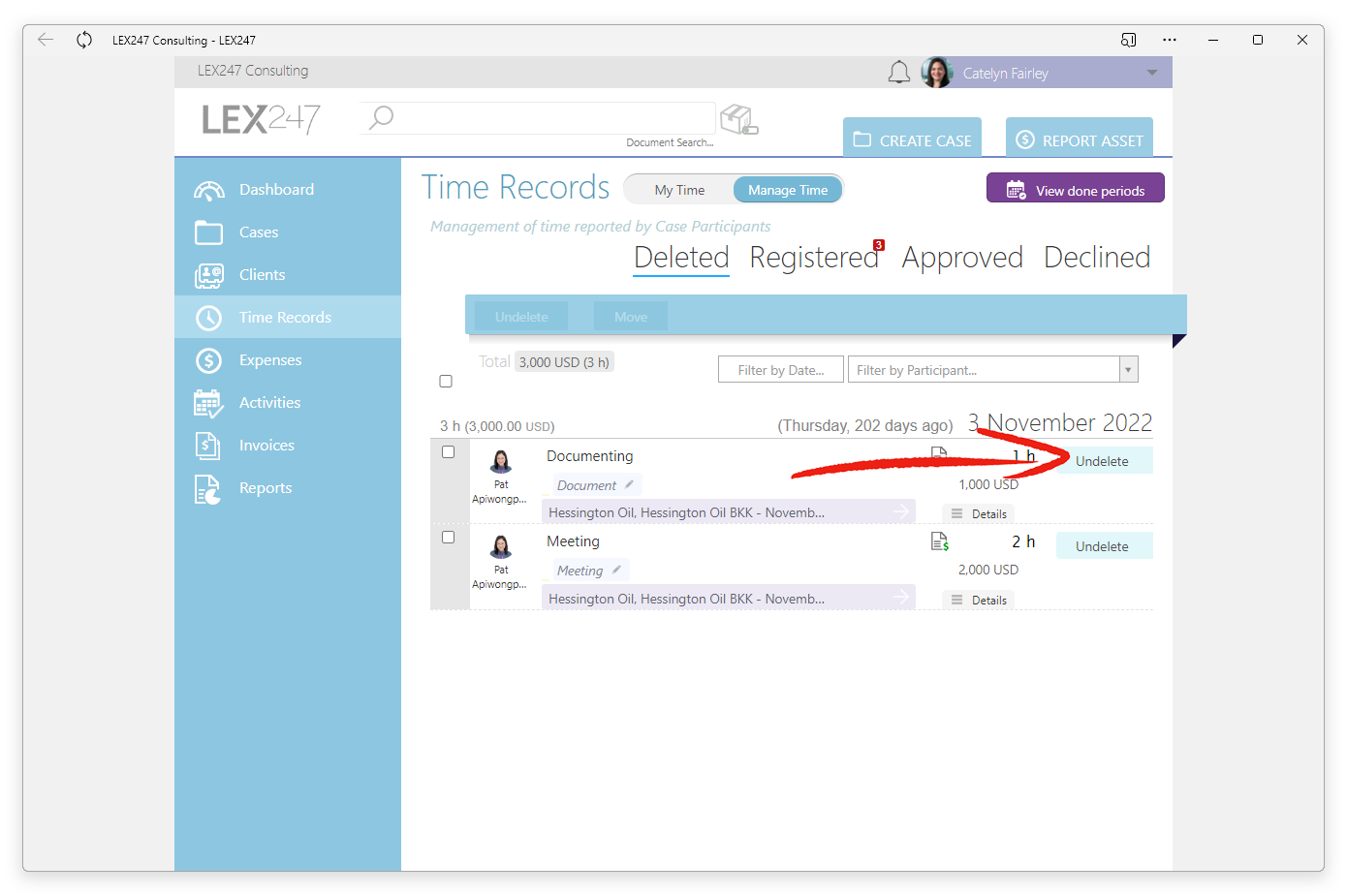
Task: Tick the Documenting record checkbox
Action: [448, 452]
